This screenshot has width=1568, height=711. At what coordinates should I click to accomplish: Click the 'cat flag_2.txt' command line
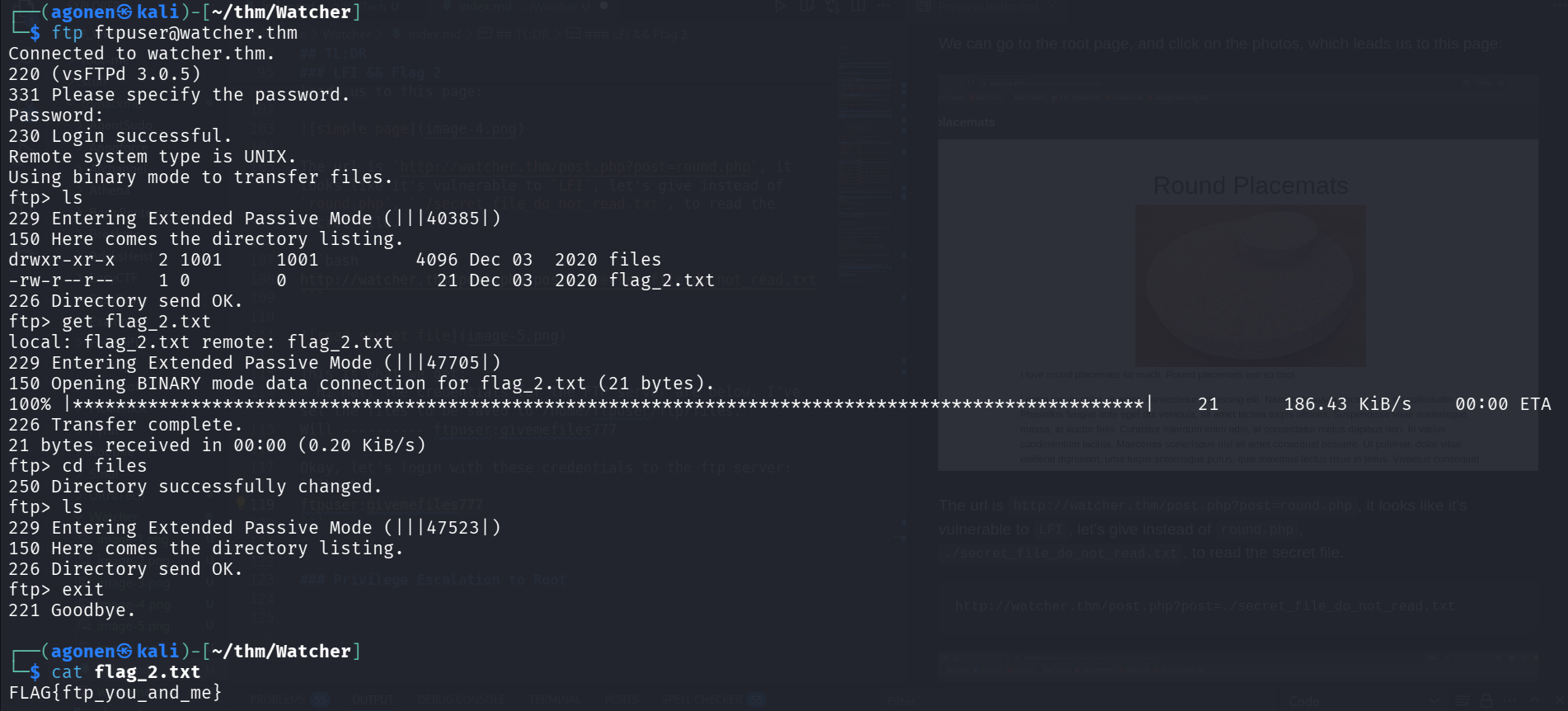[125, 672]
